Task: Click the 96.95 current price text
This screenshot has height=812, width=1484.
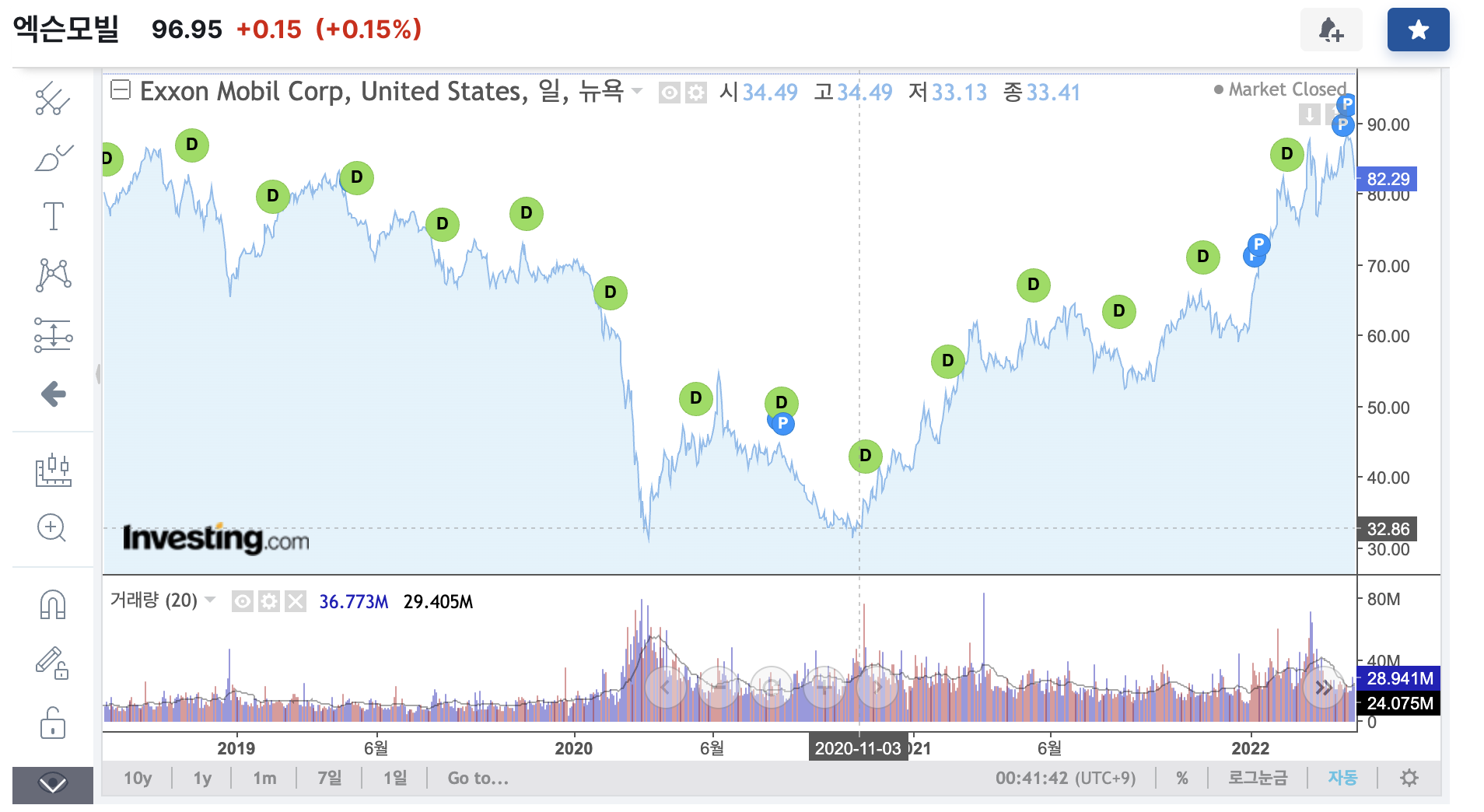Action: [x=187, y=30]
